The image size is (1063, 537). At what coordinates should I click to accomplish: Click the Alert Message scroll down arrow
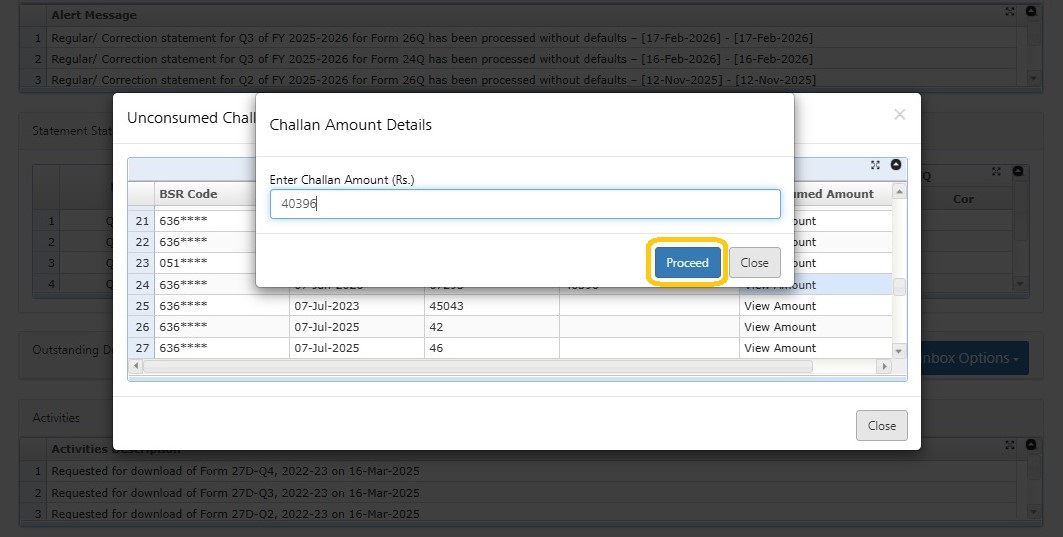pyautogui.click(x=1033, y=77)
